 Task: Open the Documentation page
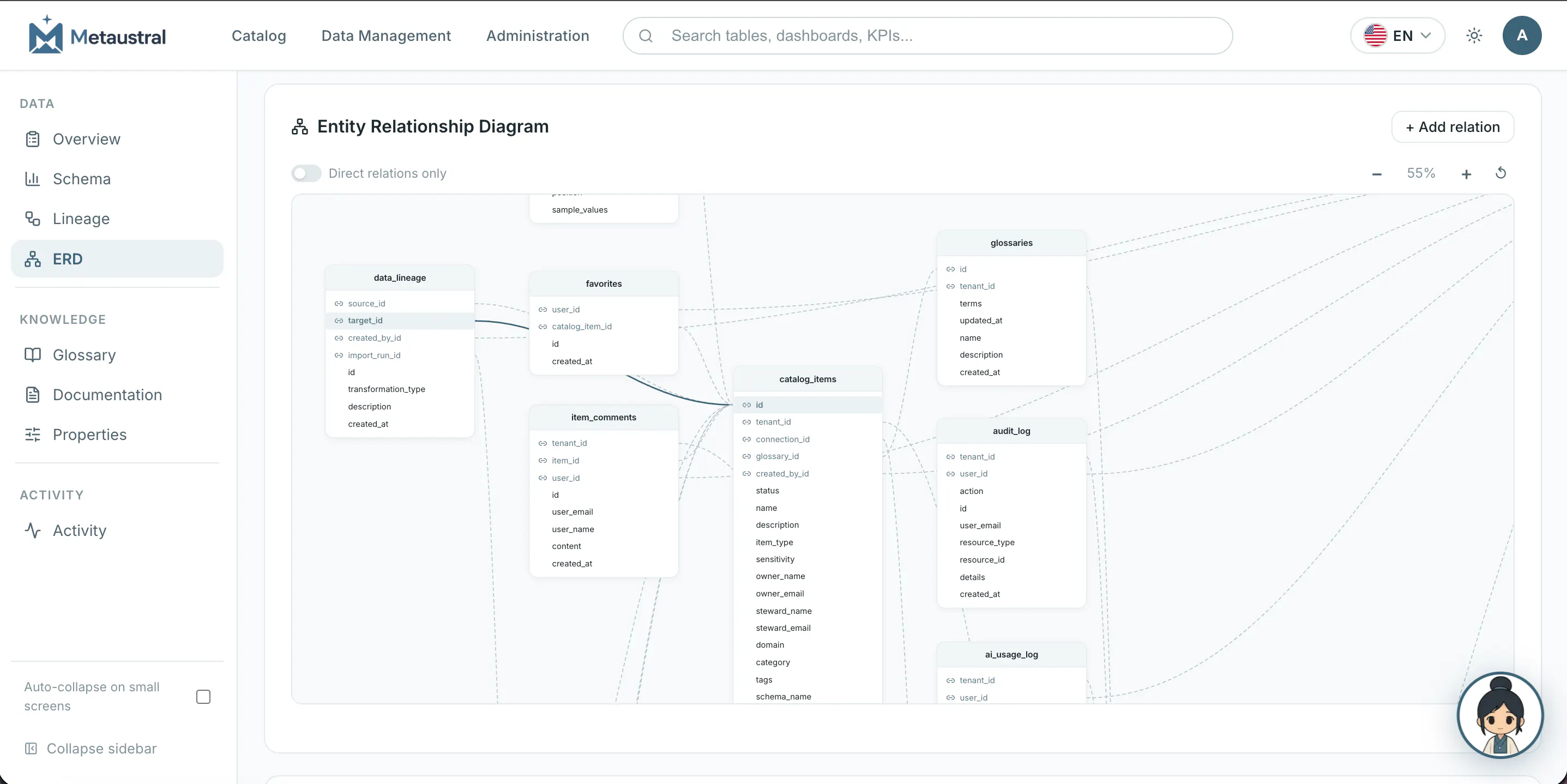click(x=117, y=395)
